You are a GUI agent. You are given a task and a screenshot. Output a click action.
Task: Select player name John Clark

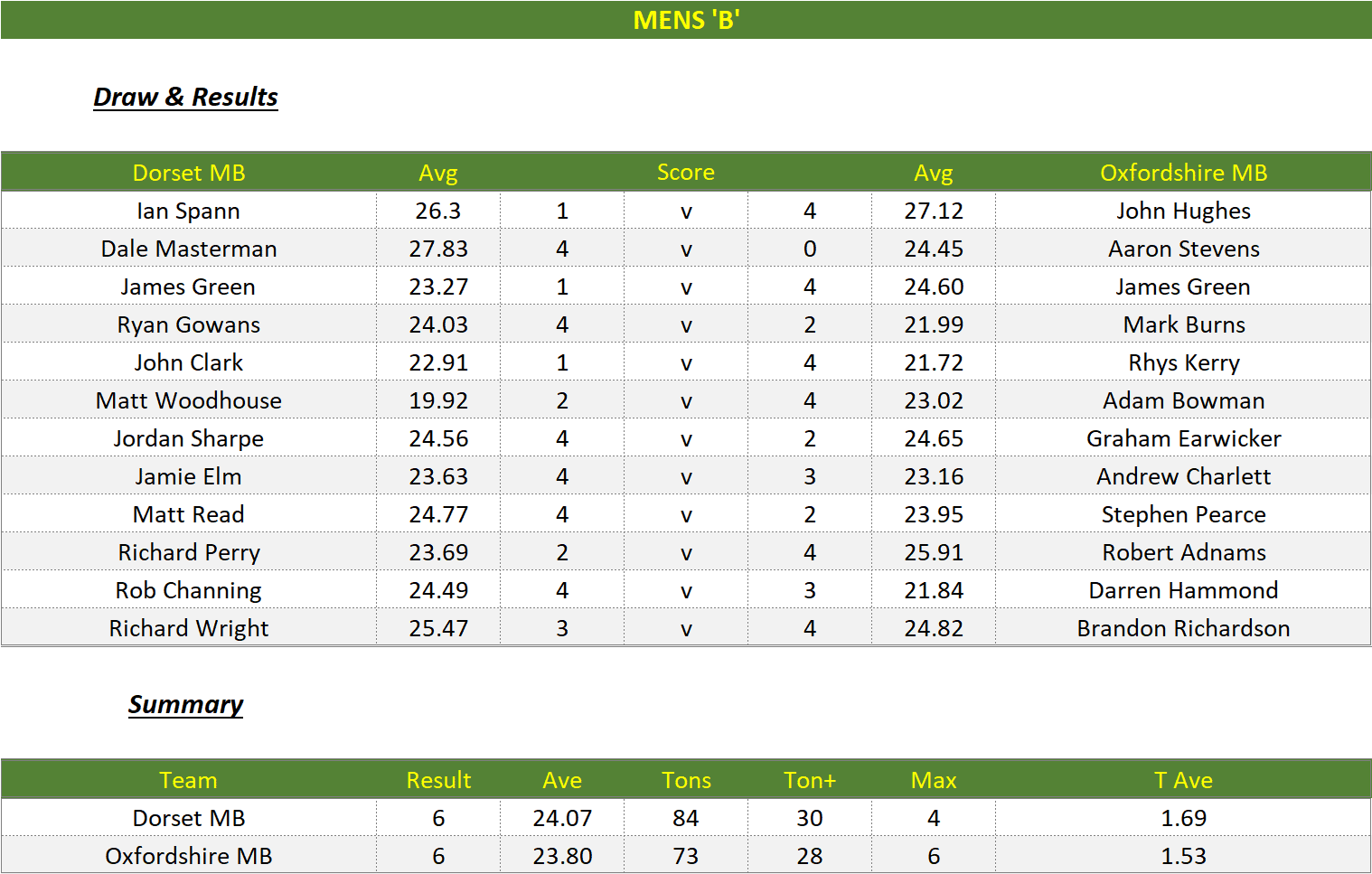(189, 362)
